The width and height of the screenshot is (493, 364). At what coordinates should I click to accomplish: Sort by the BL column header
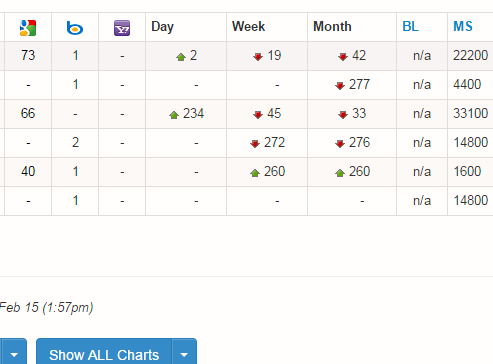click(x=410, y=27)
